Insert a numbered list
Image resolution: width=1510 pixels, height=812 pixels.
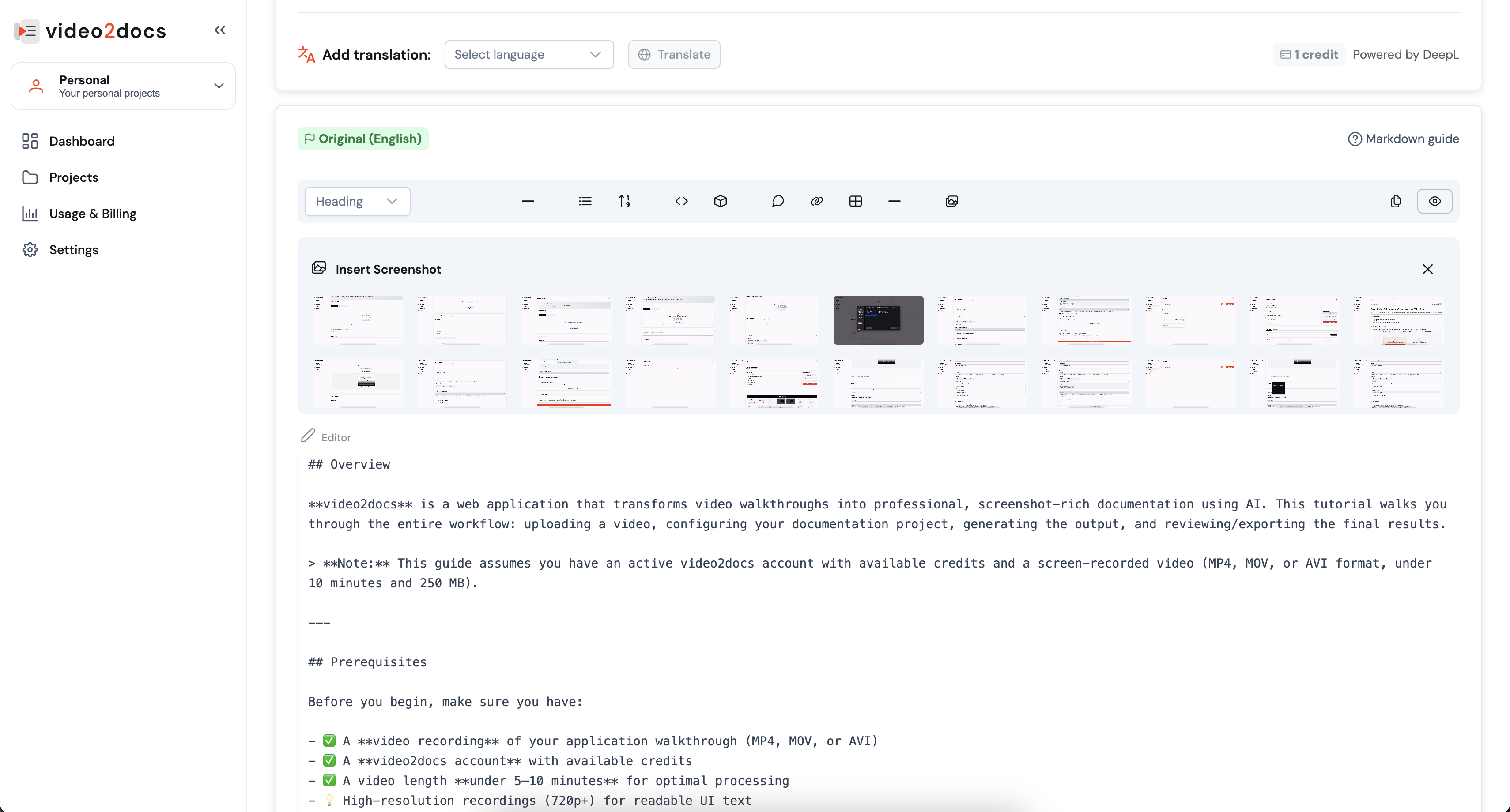(x=624, y=202)
